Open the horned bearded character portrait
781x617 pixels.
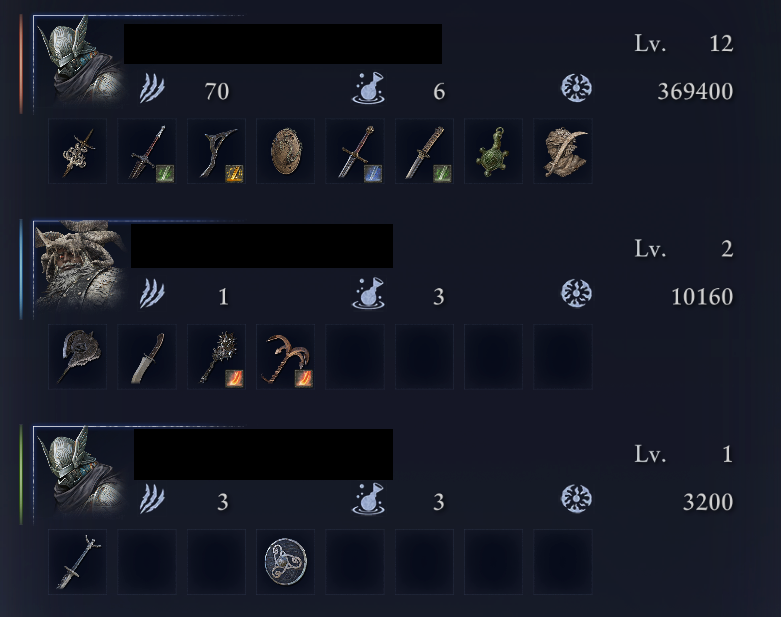tap(80, 267)
